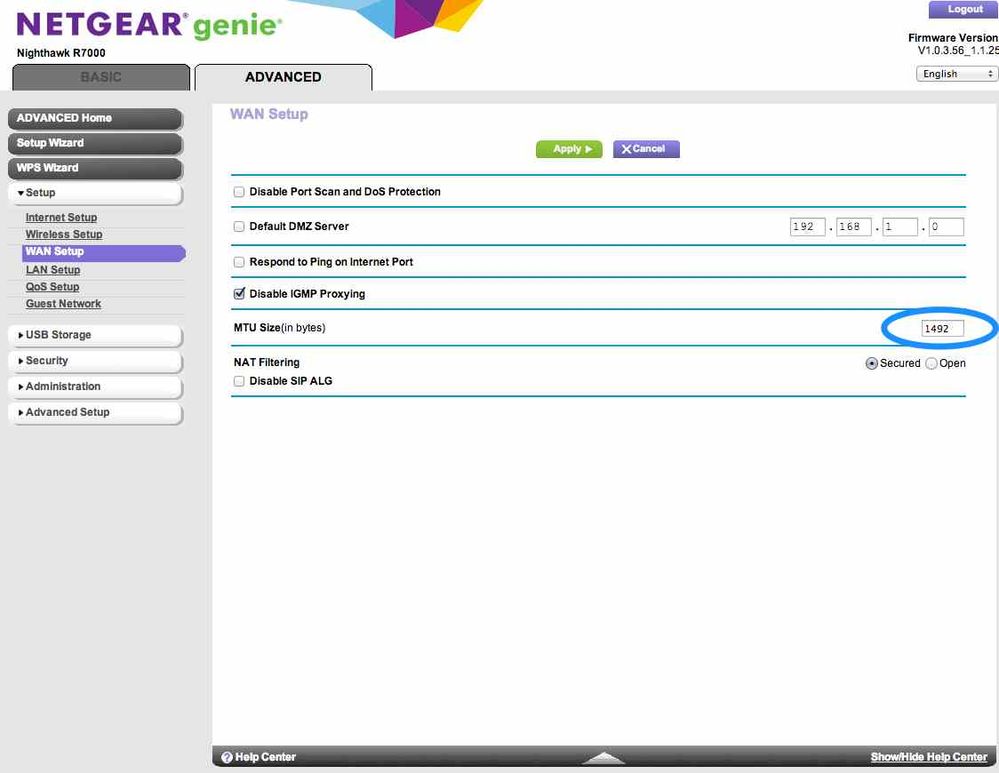Click the MTU Size input field

coord(942,328)
